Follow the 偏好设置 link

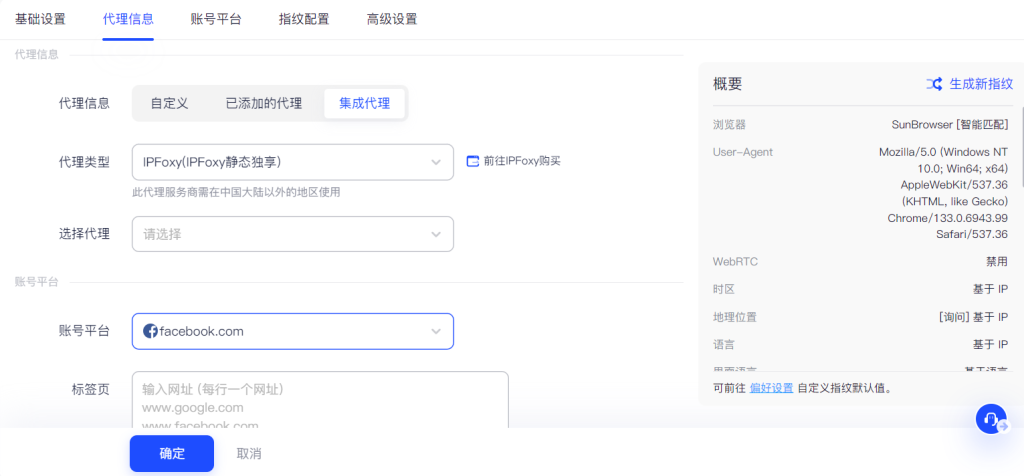(x=771, y=388)
